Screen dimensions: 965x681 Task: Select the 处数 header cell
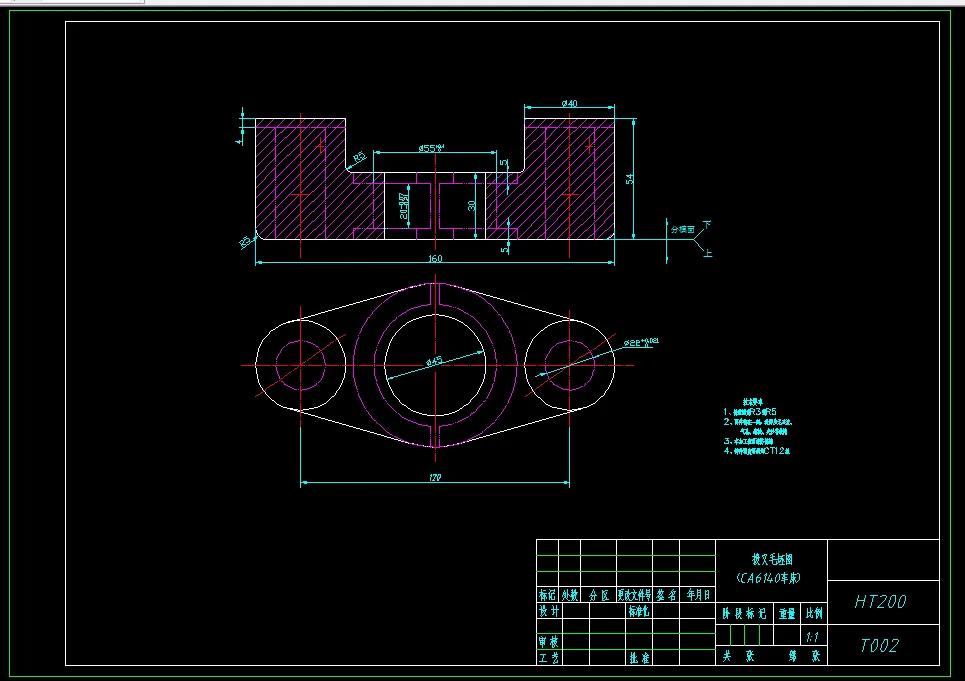pos(569,595)
